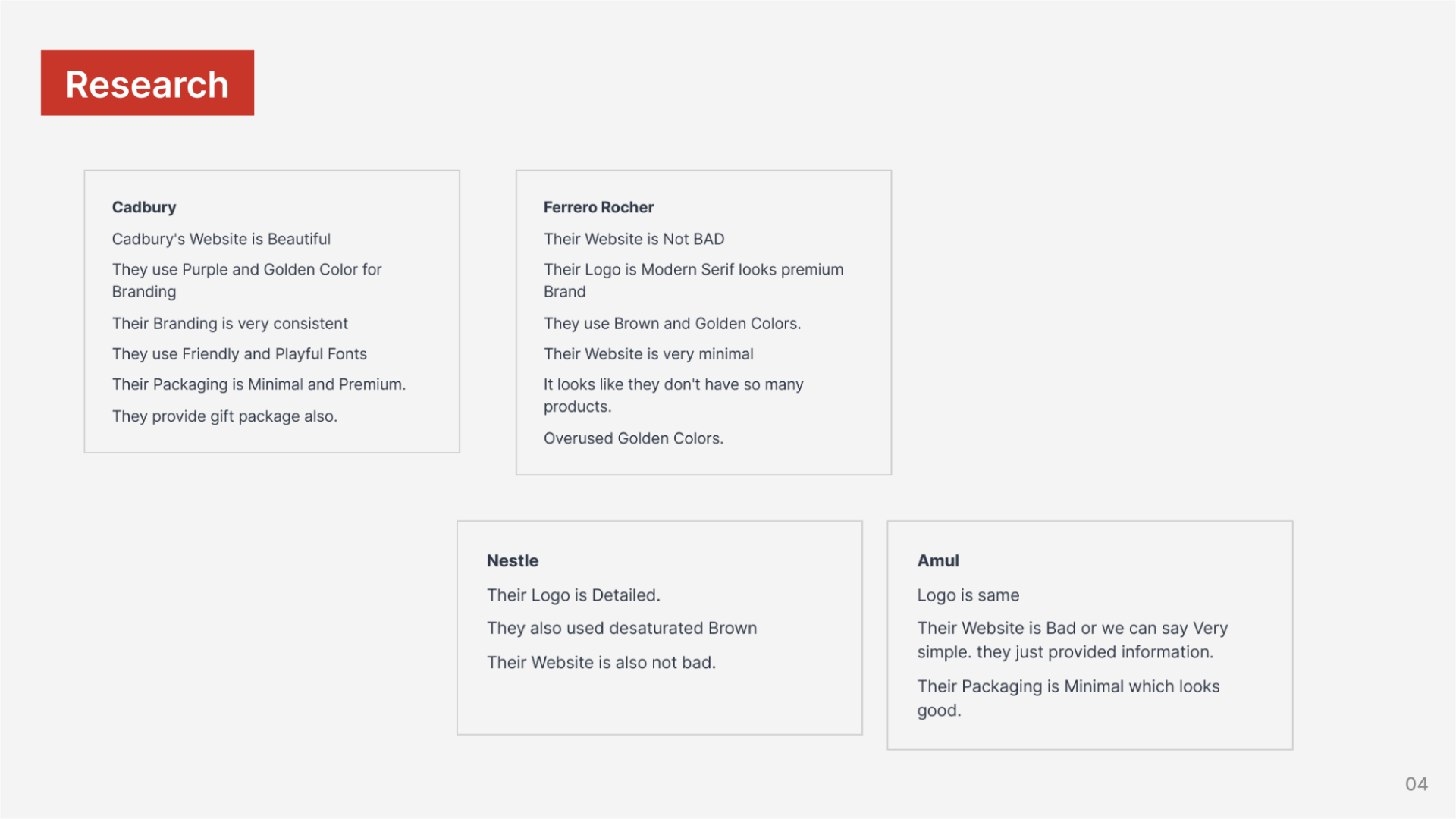Click "Their Packaging is Minimal and Premium" line
1456x819 pixels.
pyautogui.click(x=259, y=384)
